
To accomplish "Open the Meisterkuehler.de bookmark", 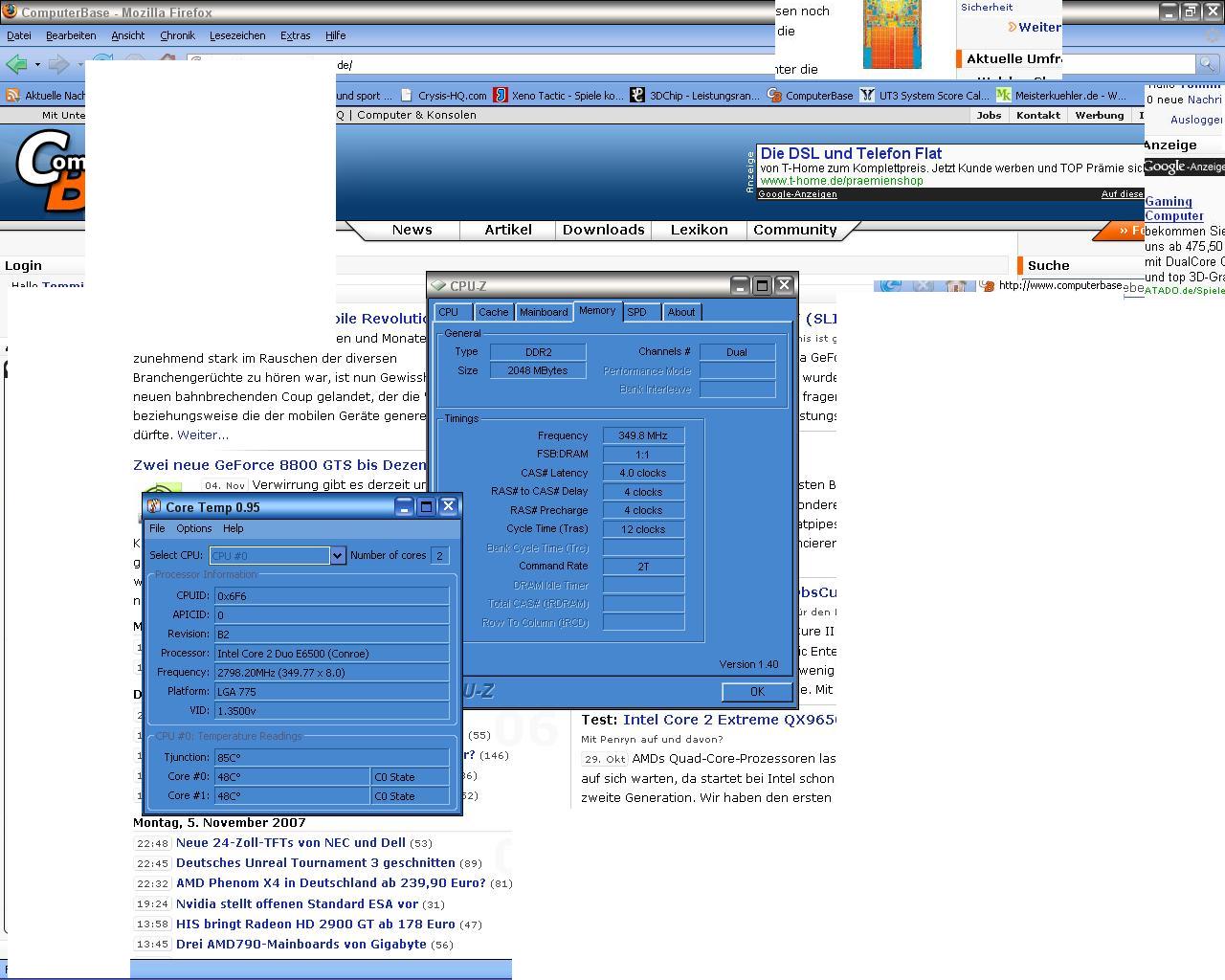I will tap(1061, 95).
